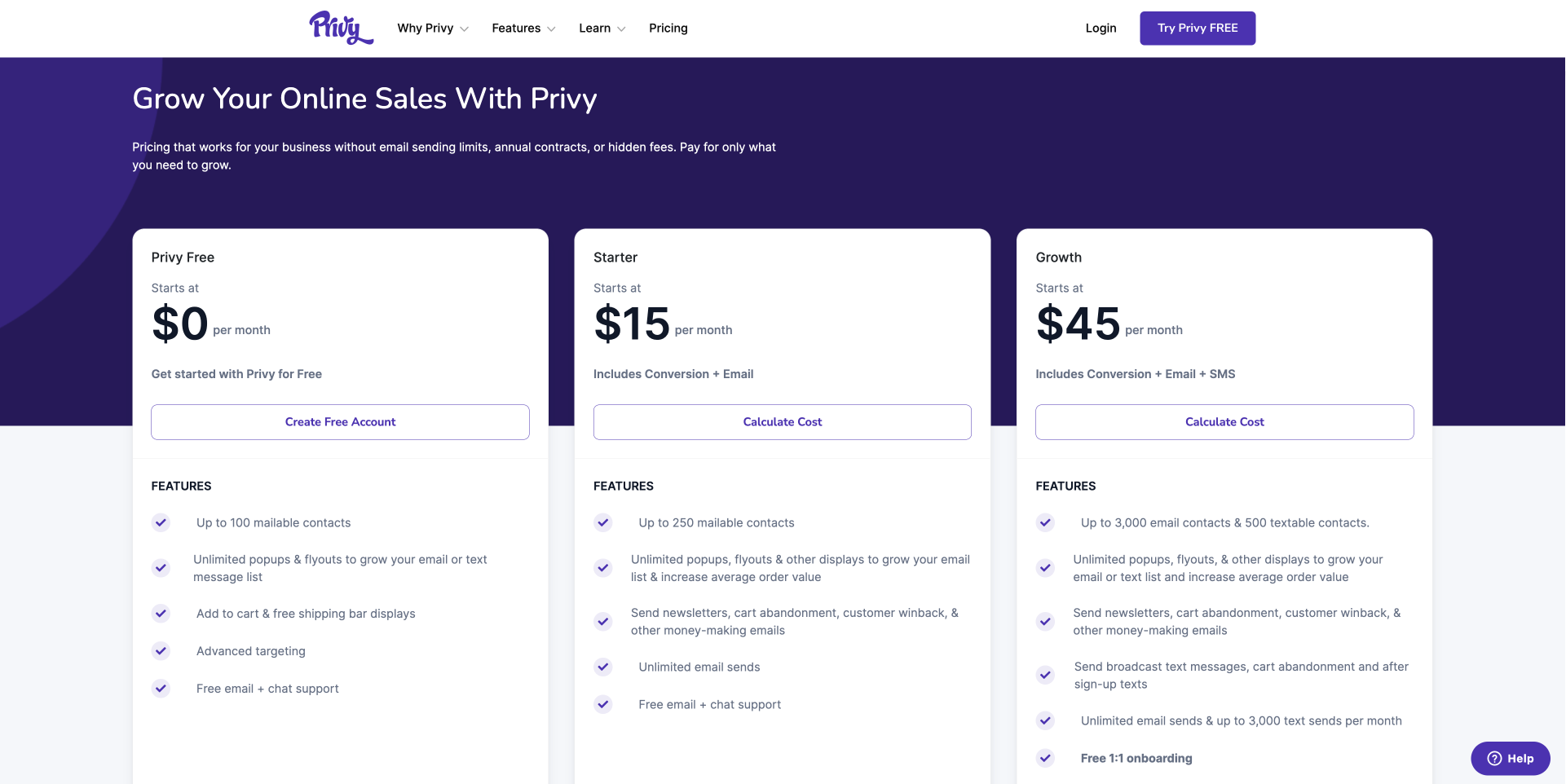Click the checkmark near 'Send broadcast text messages' in Growth

pos(1045,675)
